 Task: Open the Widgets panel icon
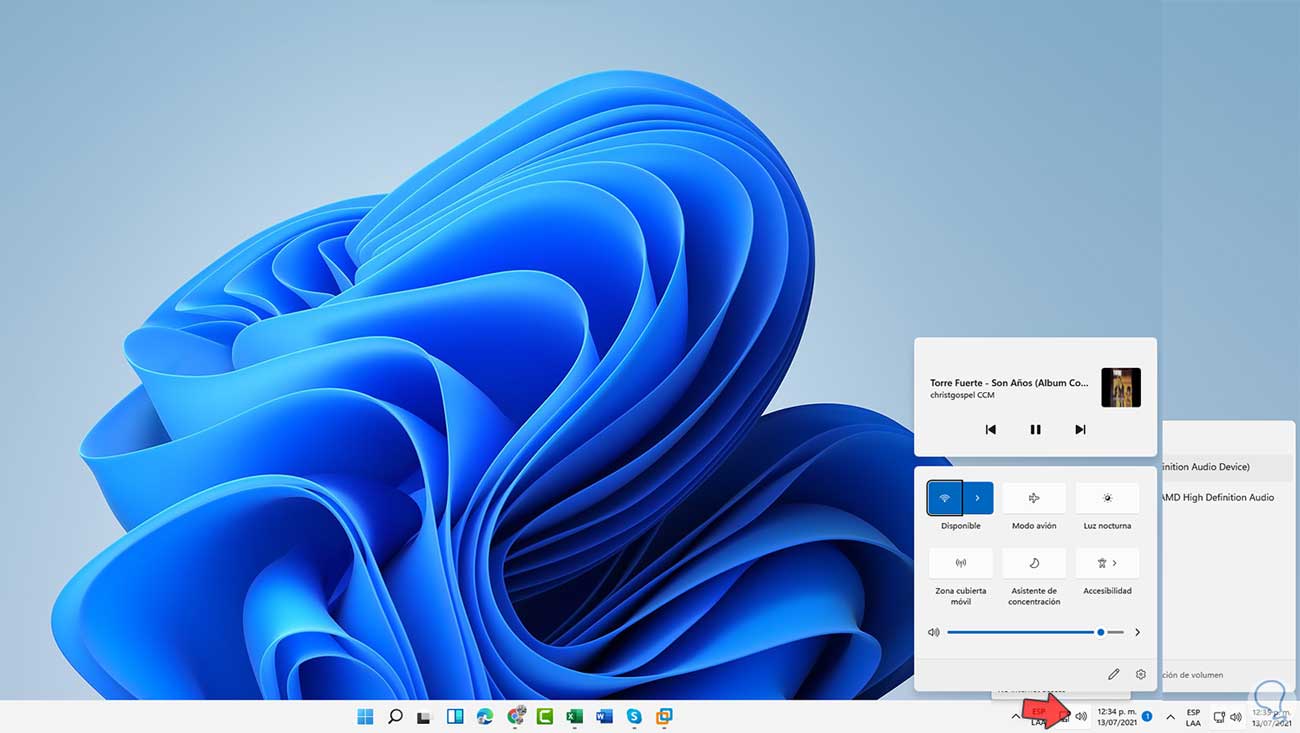(x=454, y=716)
